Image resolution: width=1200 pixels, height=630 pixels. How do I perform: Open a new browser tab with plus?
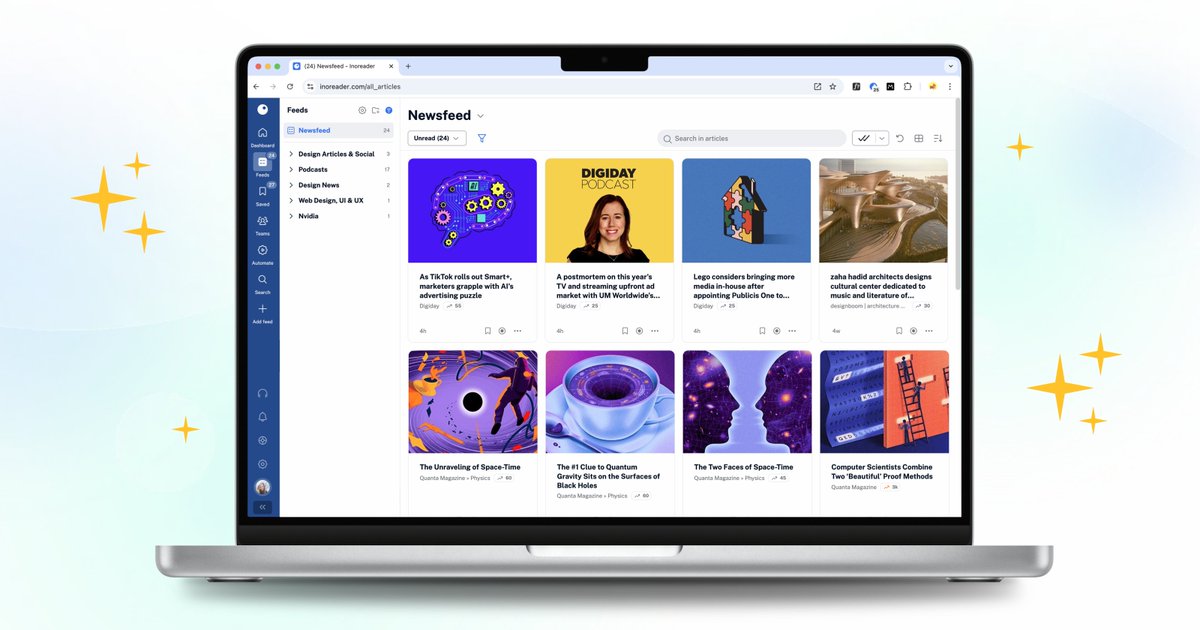(408, 66)
